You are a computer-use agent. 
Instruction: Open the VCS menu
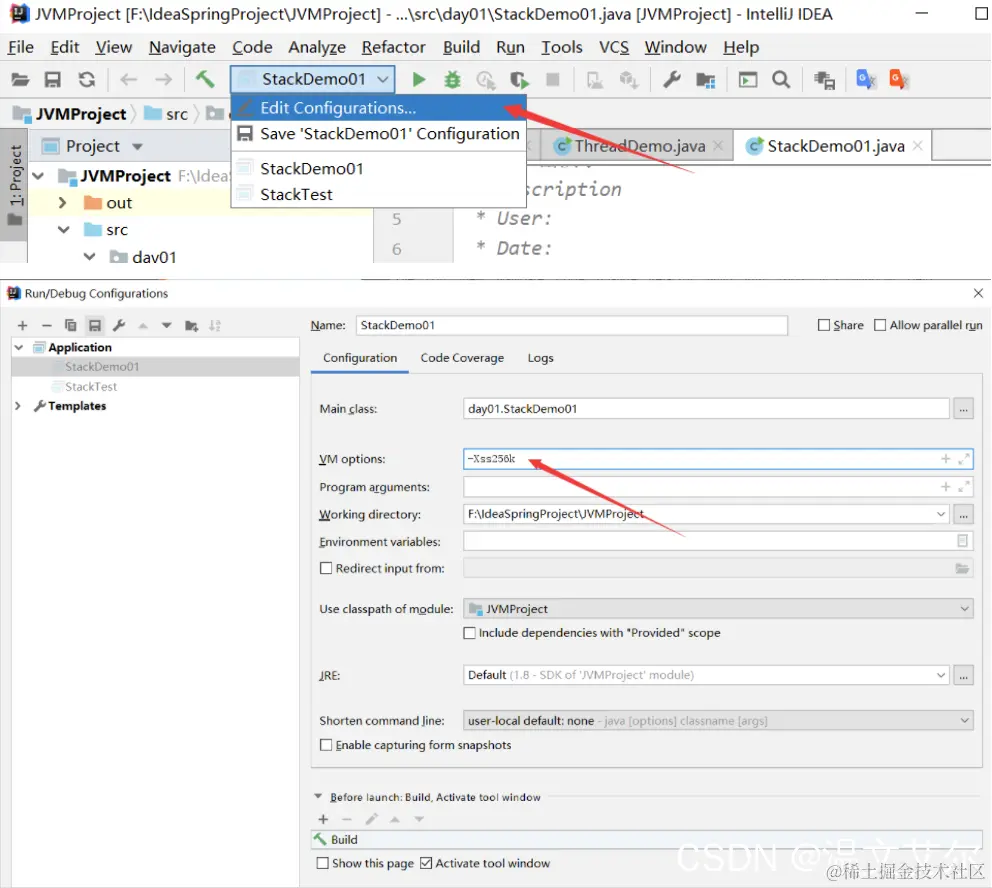pos(614,47)
